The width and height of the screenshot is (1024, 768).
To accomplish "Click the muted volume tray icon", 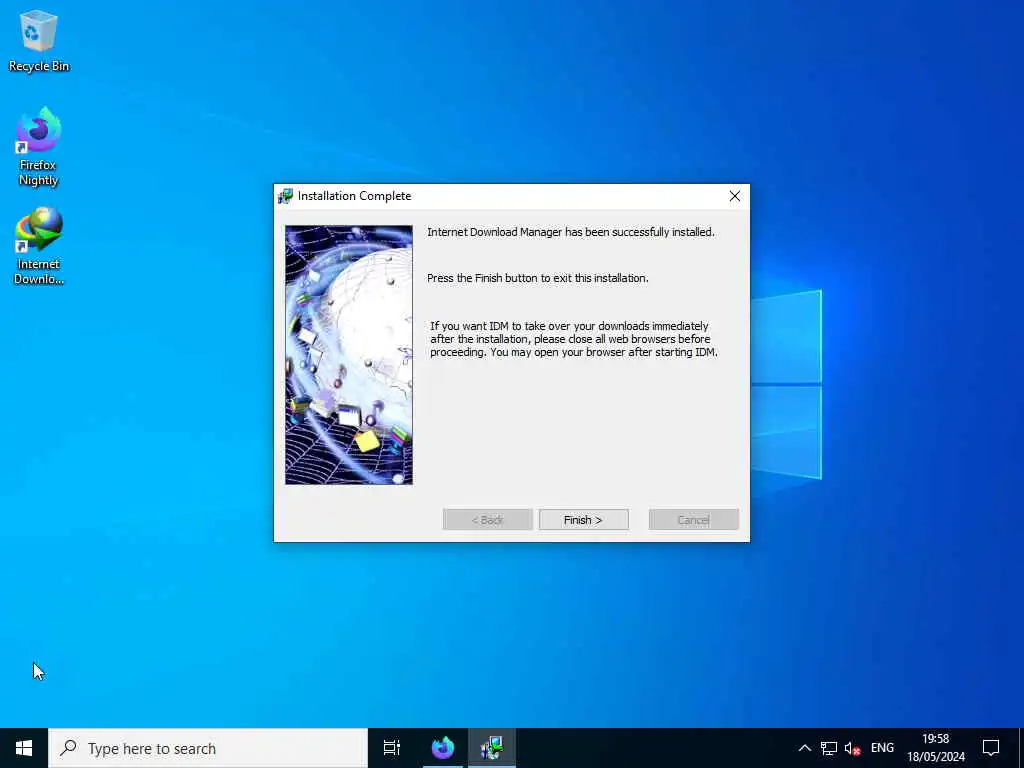I will (x=852, y=748).
